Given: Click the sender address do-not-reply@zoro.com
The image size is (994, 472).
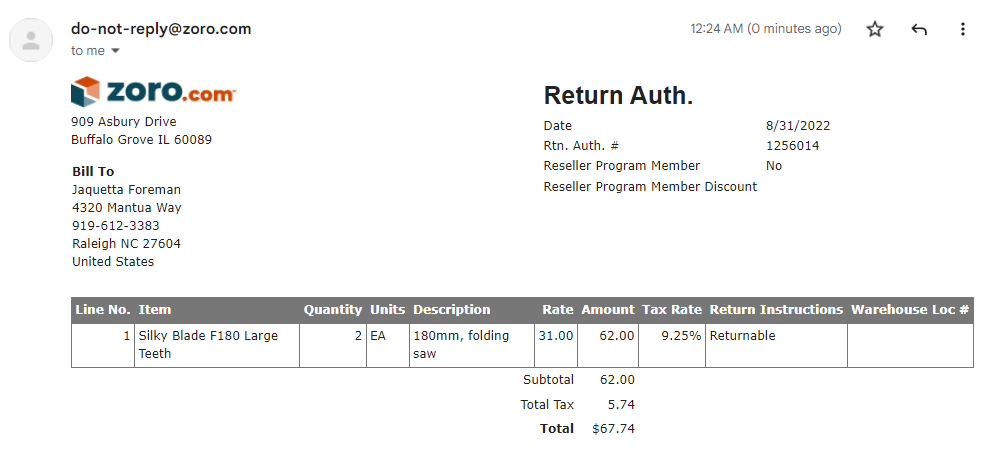Looking at the screenshot, I should pyautogui.click(x=161, y=29).
